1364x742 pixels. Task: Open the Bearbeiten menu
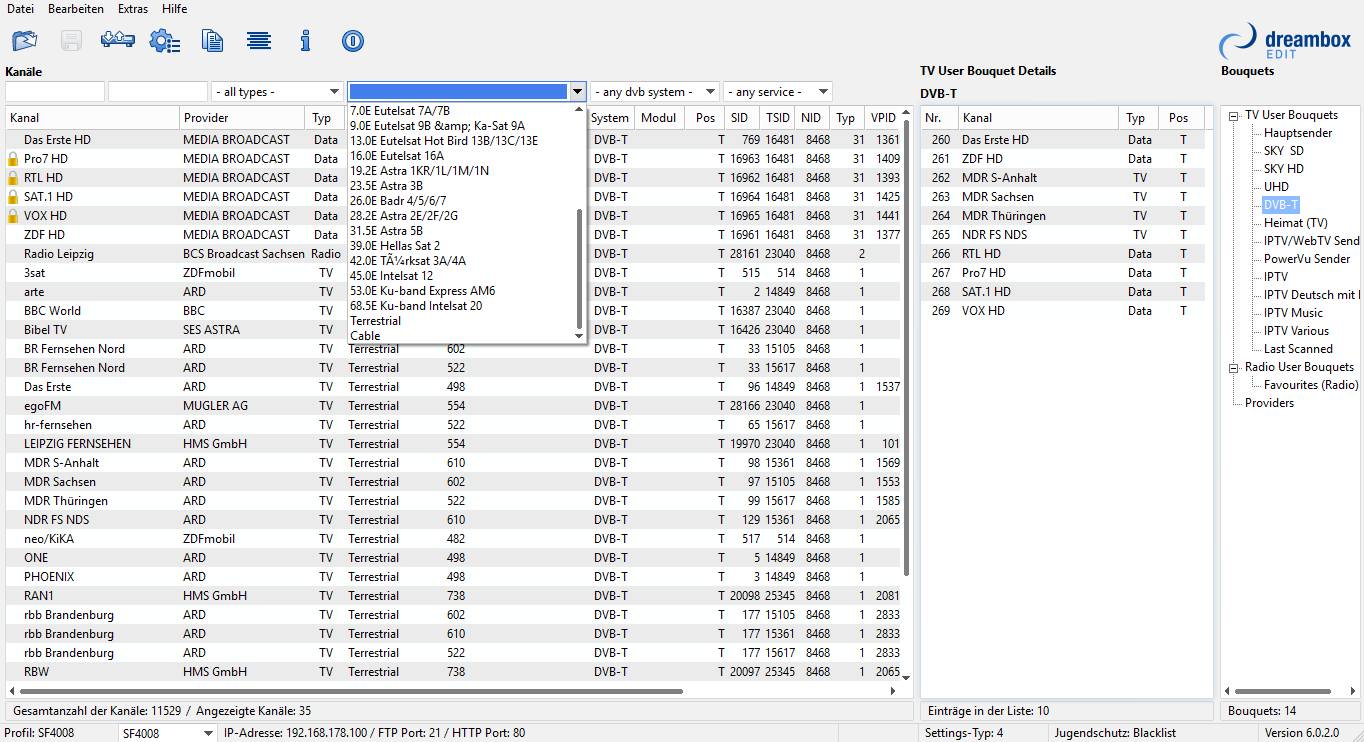pyautogui.click(x=76, y=9)
